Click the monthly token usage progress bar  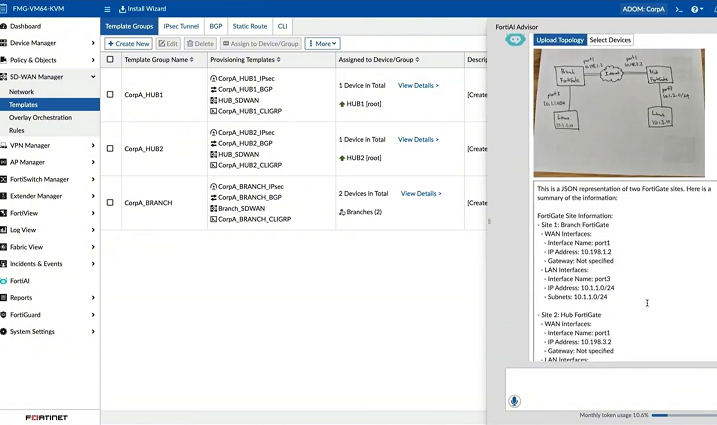684,415
